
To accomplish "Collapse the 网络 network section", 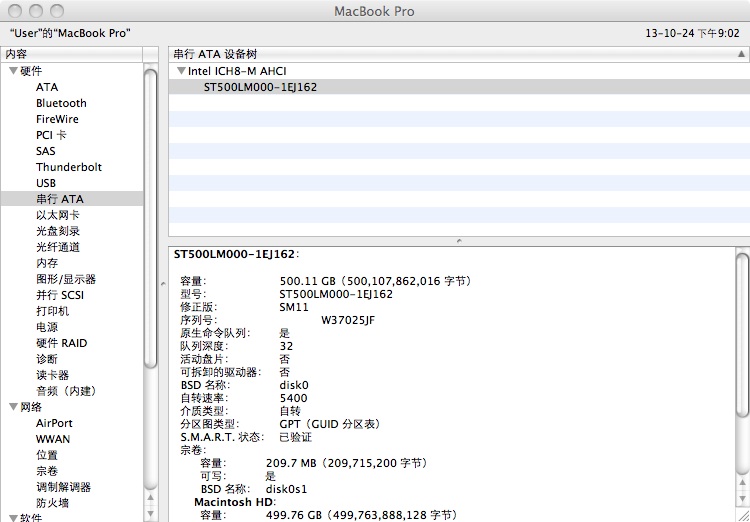I will click(x=13, y=407).
